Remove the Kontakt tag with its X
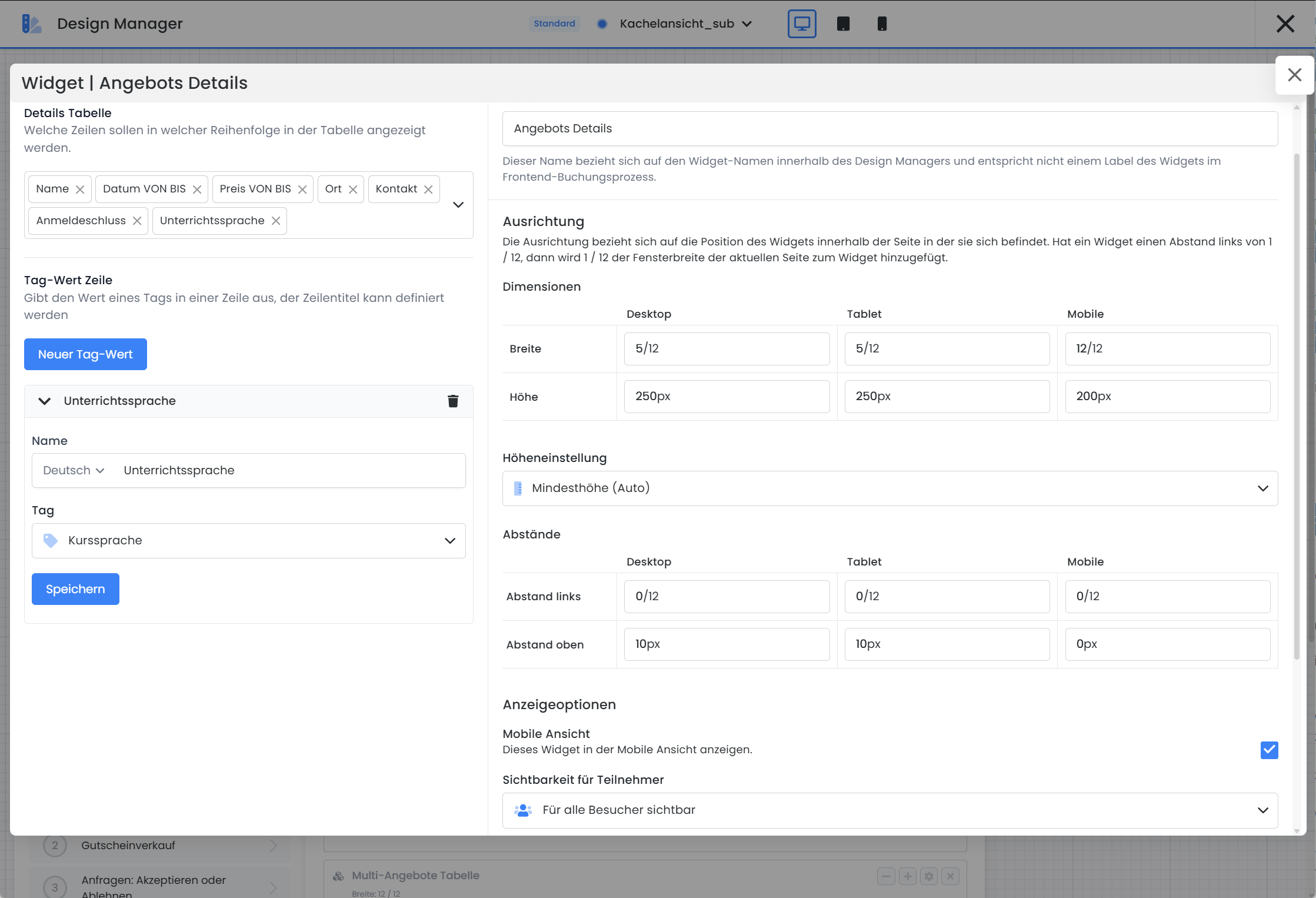 click(428, 189)
